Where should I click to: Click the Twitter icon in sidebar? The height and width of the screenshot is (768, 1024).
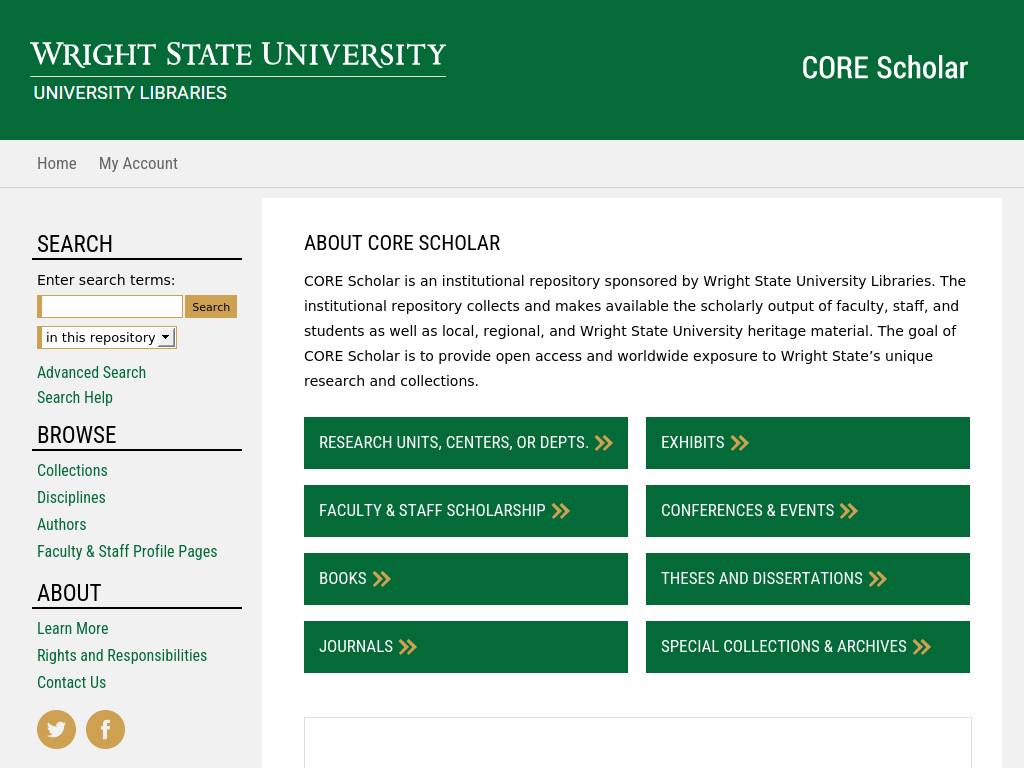click(x=56, y=729)
